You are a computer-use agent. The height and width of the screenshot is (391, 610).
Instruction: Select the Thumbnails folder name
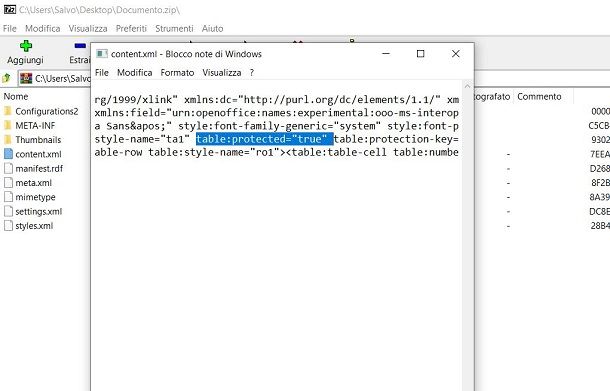click(x=38, y=140)
